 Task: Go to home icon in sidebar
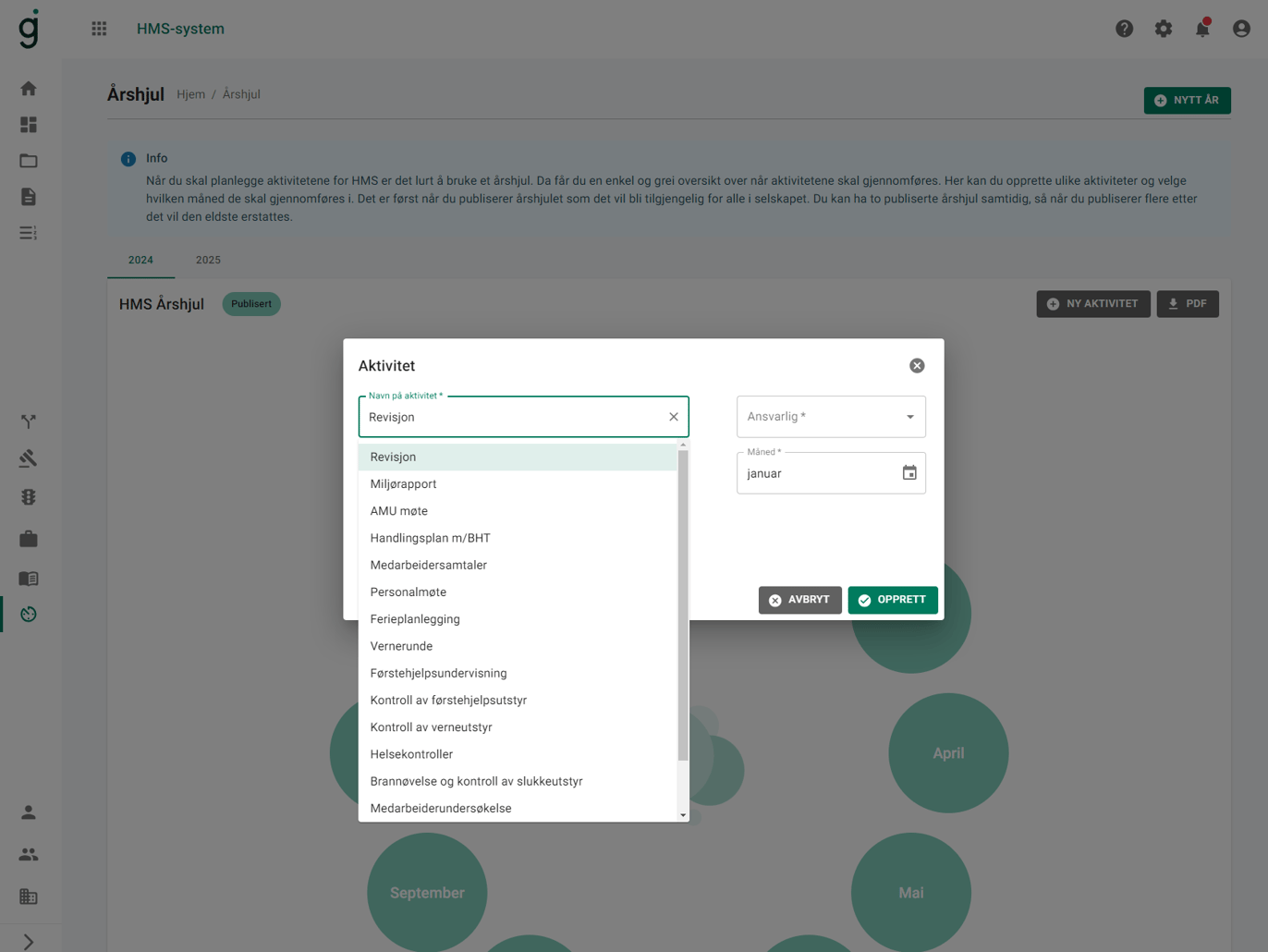tap(29, 89)
